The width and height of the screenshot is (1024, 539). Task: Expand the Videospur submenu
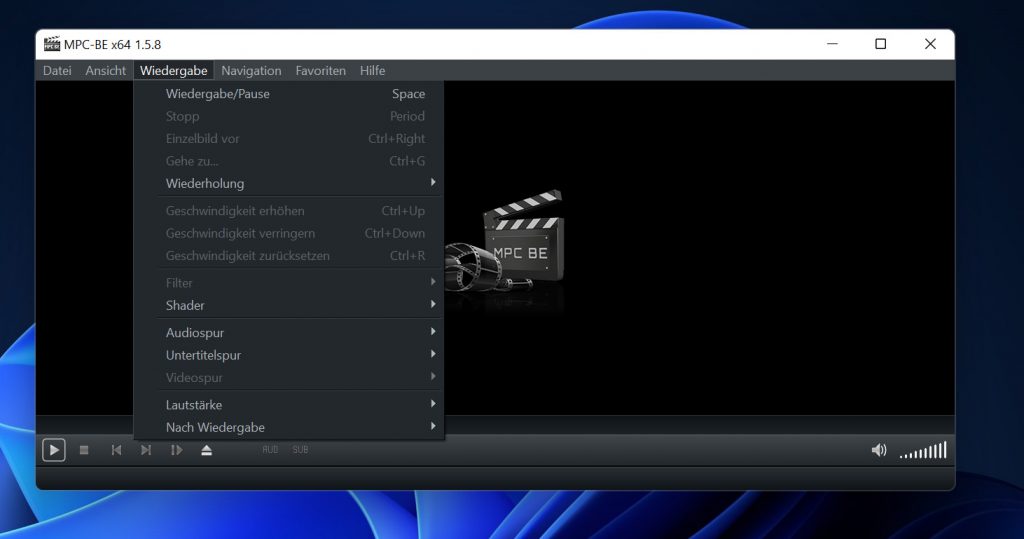pyautogui.click(x=289, y=378)
